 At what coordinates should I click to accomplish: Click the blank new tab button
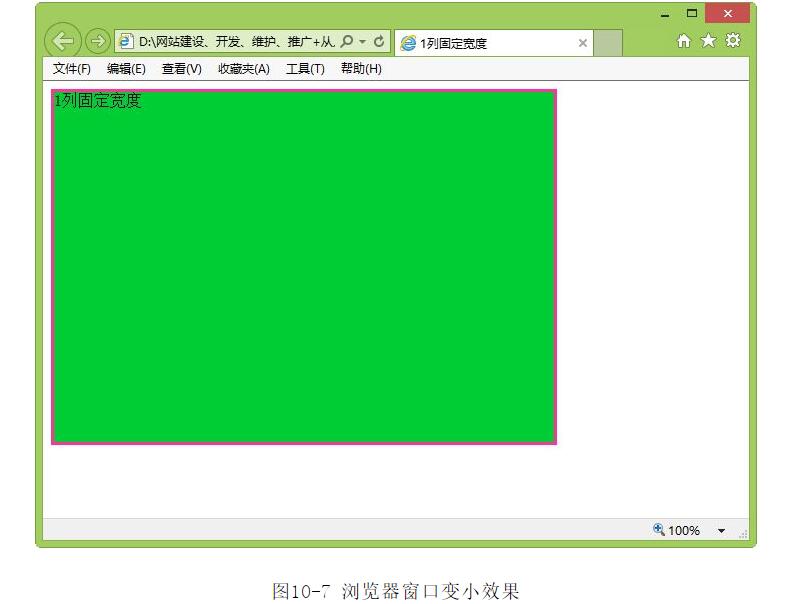608,43
